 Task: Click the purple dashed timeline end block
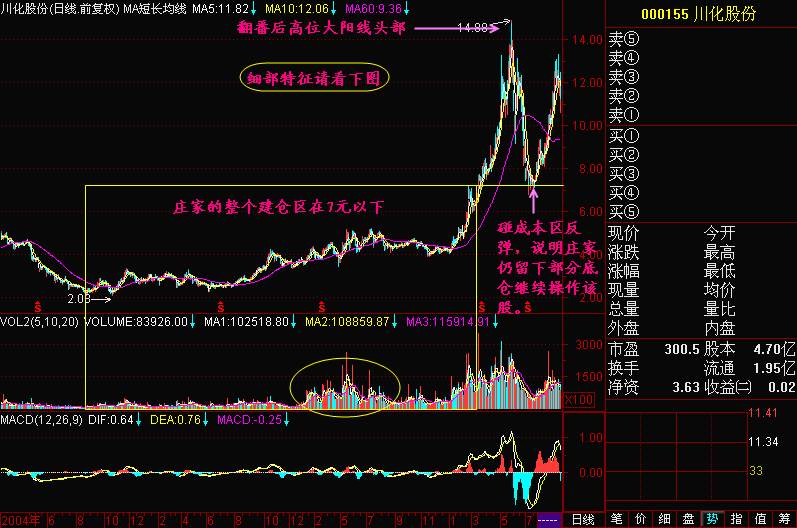(x=549, y=519)
